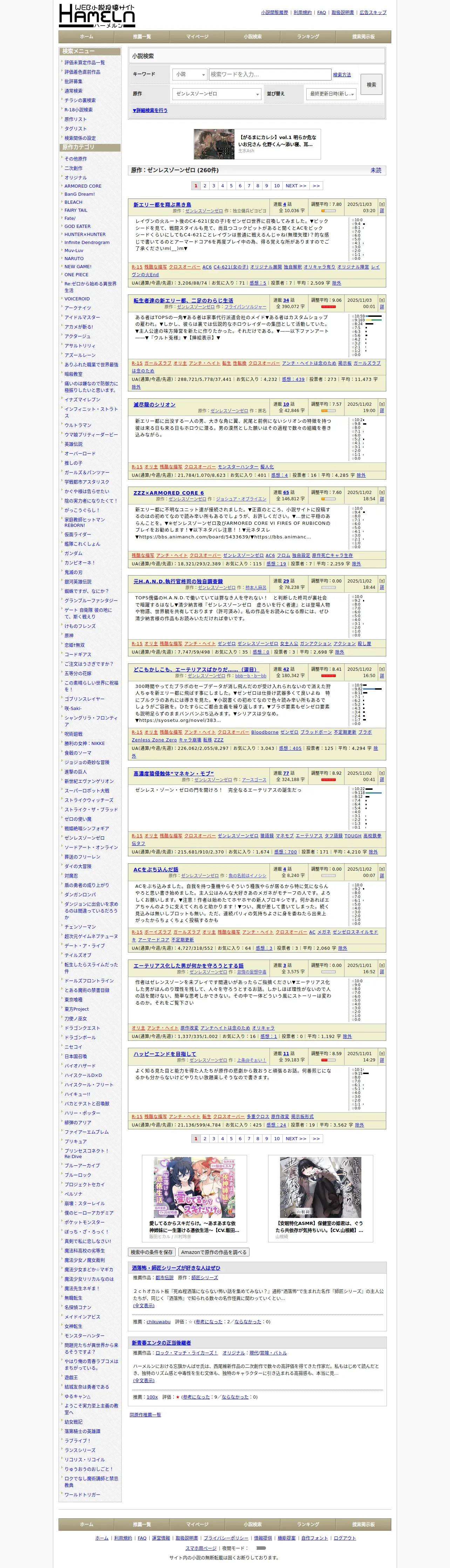Open 詳 details for どこもかしこも、エーテリアスばかりだ

click(x=382, y=676)
